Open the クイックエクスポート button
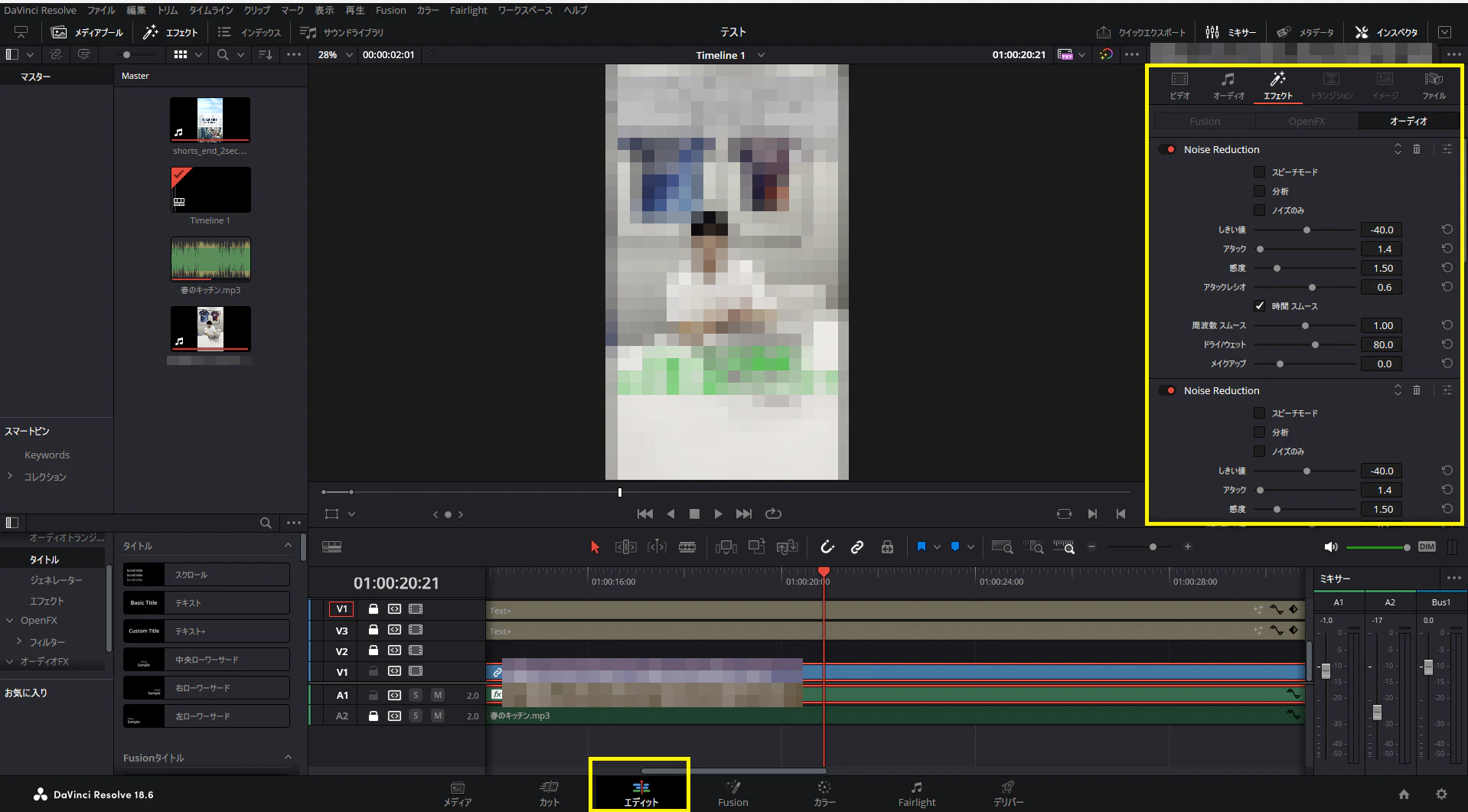 pyautogui.click(x=1141, y=32)
